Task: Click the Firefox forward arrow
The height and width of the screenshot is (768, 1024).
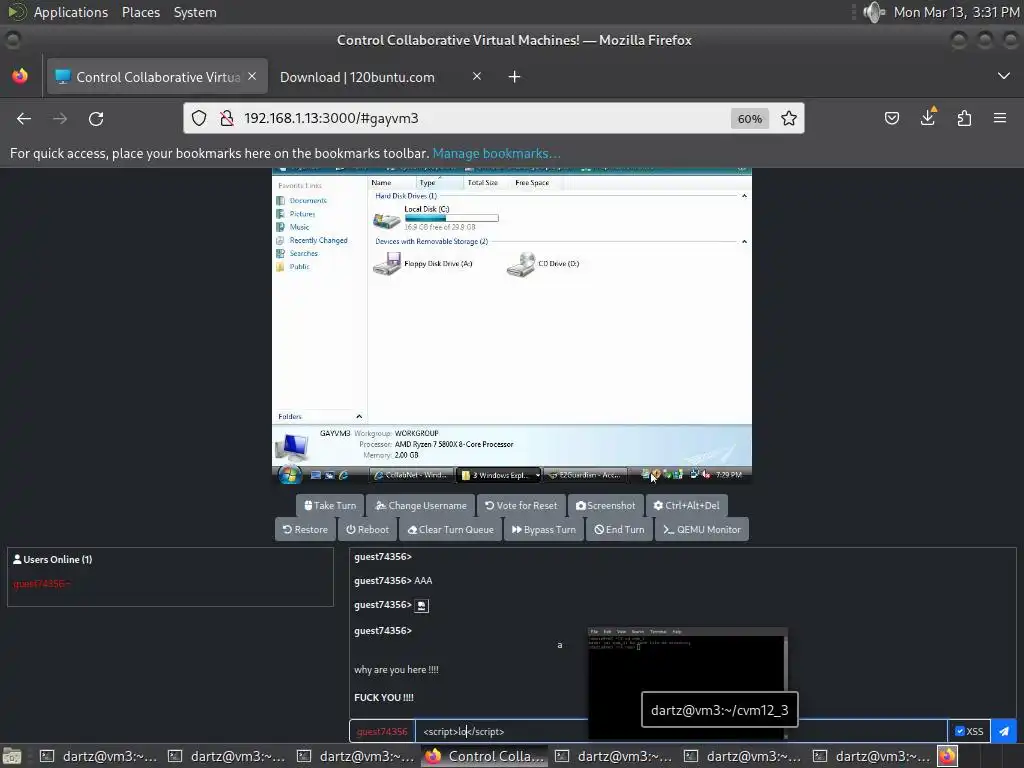Action: (60, 118)
